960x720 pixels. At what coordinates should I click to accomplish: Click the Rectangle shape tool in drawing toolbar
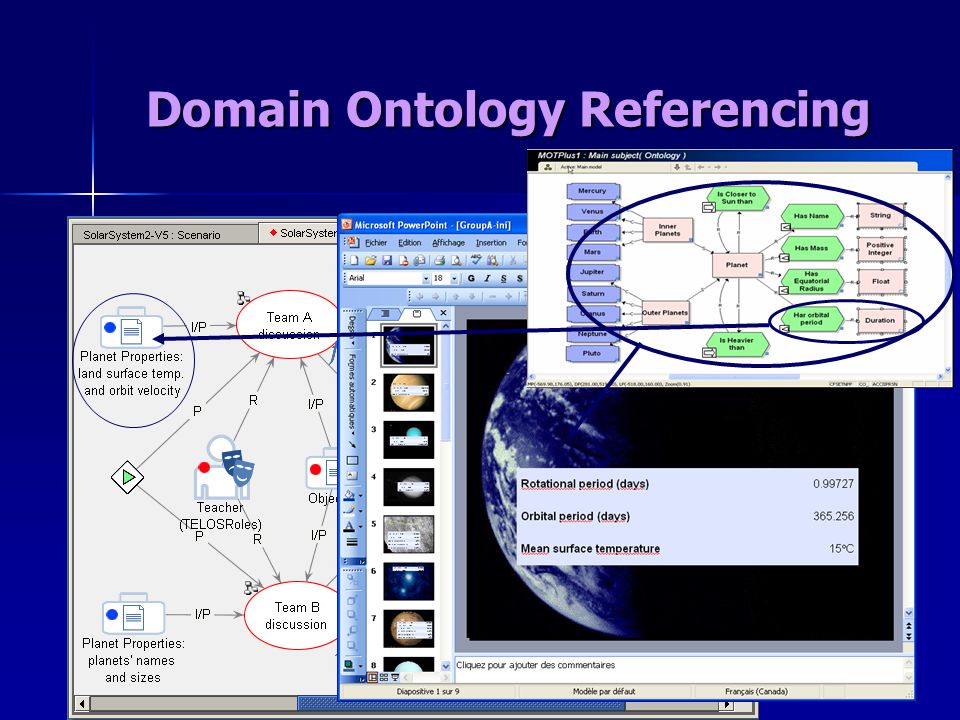coord(352,460)
